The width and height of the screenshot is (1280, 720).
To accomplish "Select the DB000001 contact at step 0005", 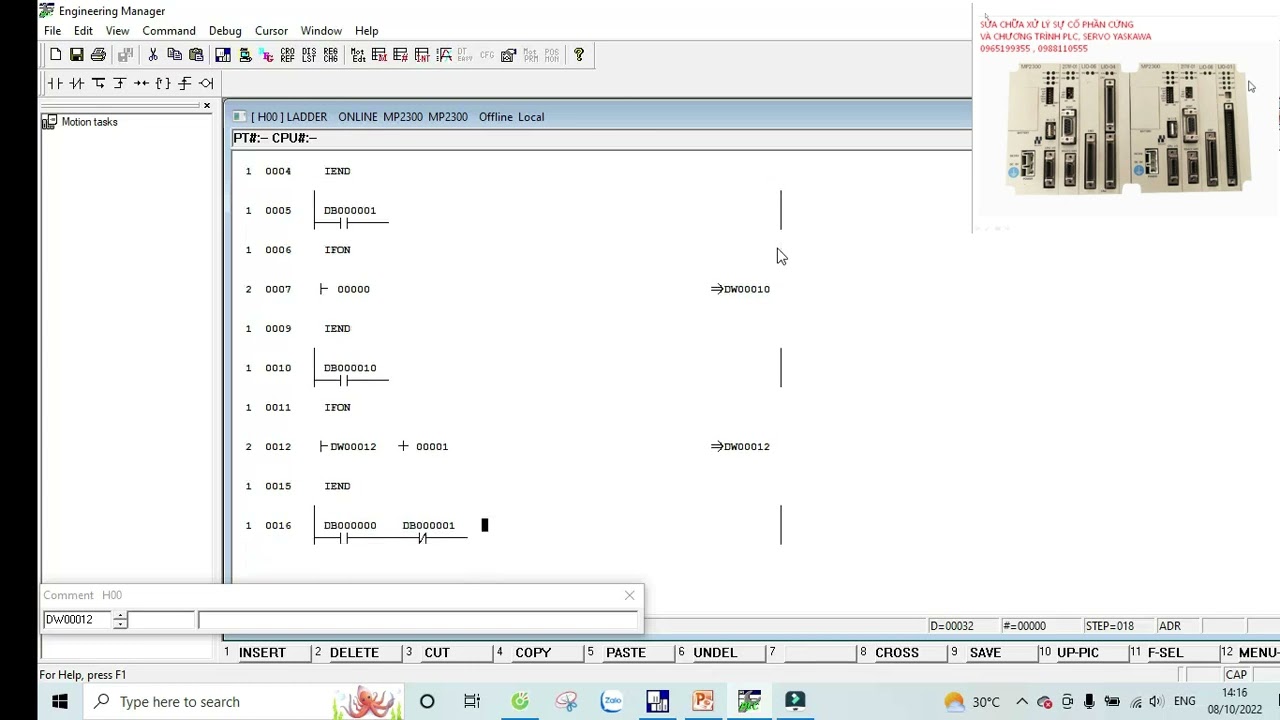I will (x=350, y=216).
